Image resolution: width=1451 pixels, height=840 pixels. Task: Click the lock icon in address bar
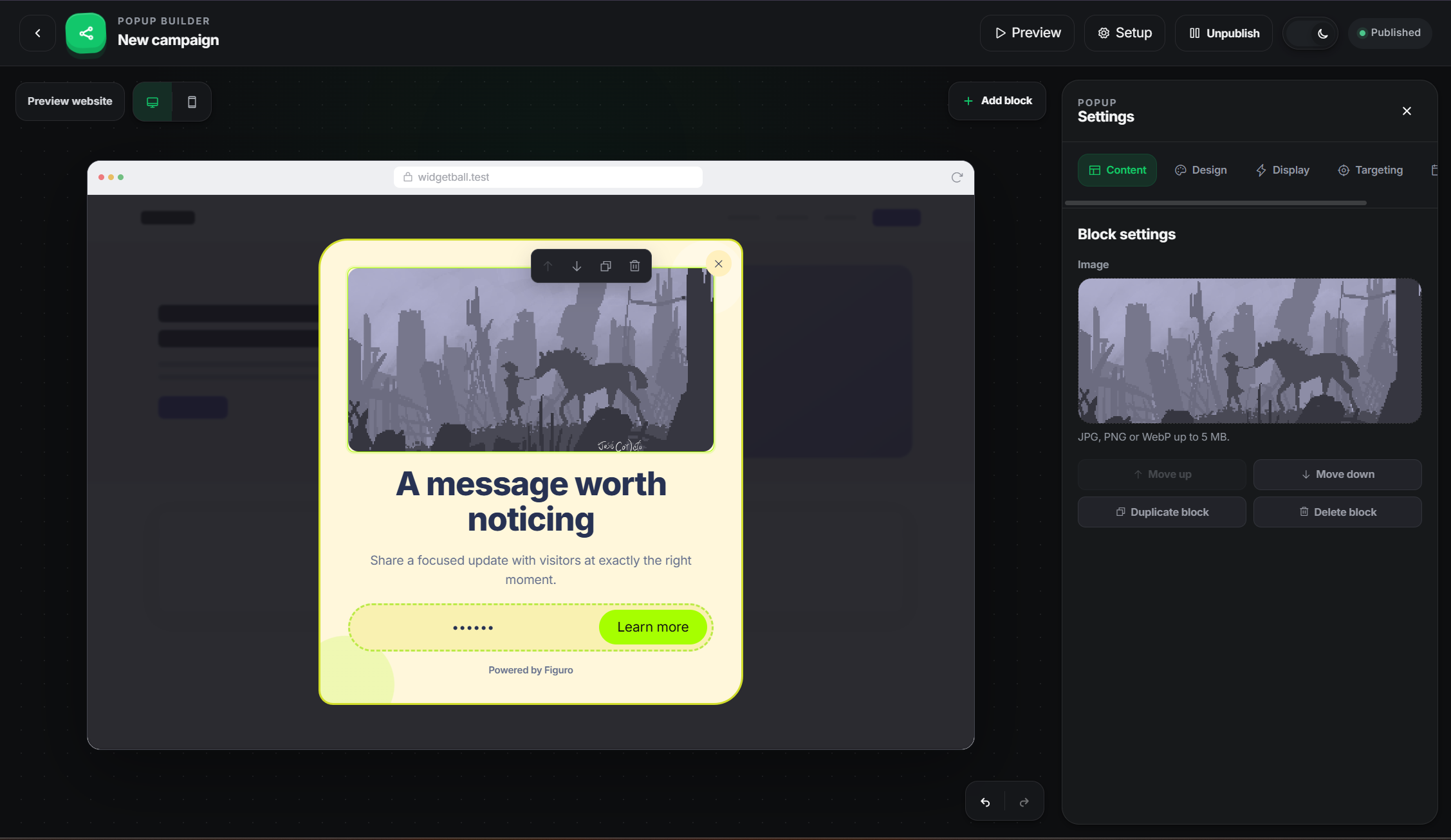click(x=408, y=177)
